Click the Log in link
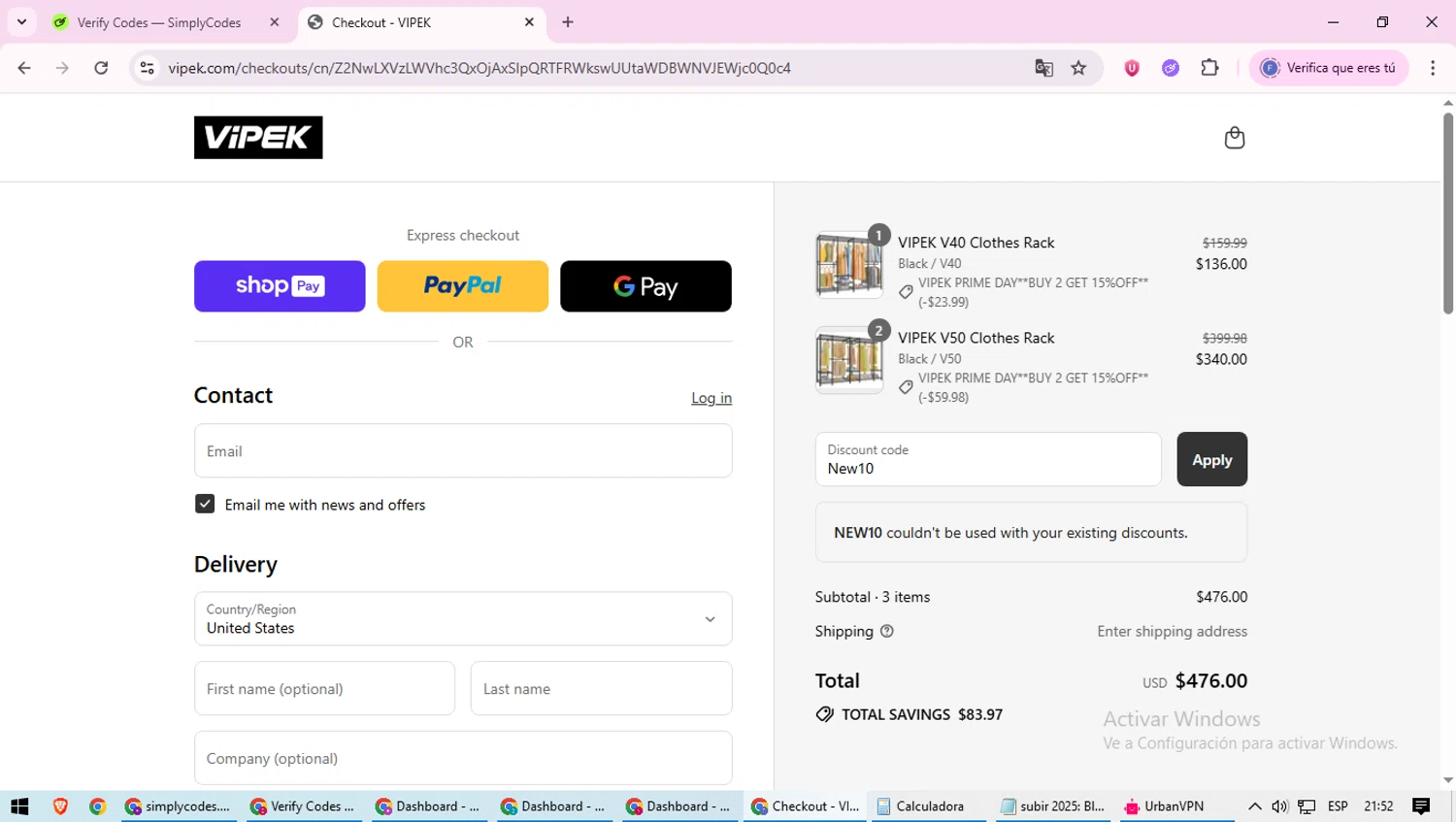This screenshot has height=822, width=1456. [x=711, y=398]
